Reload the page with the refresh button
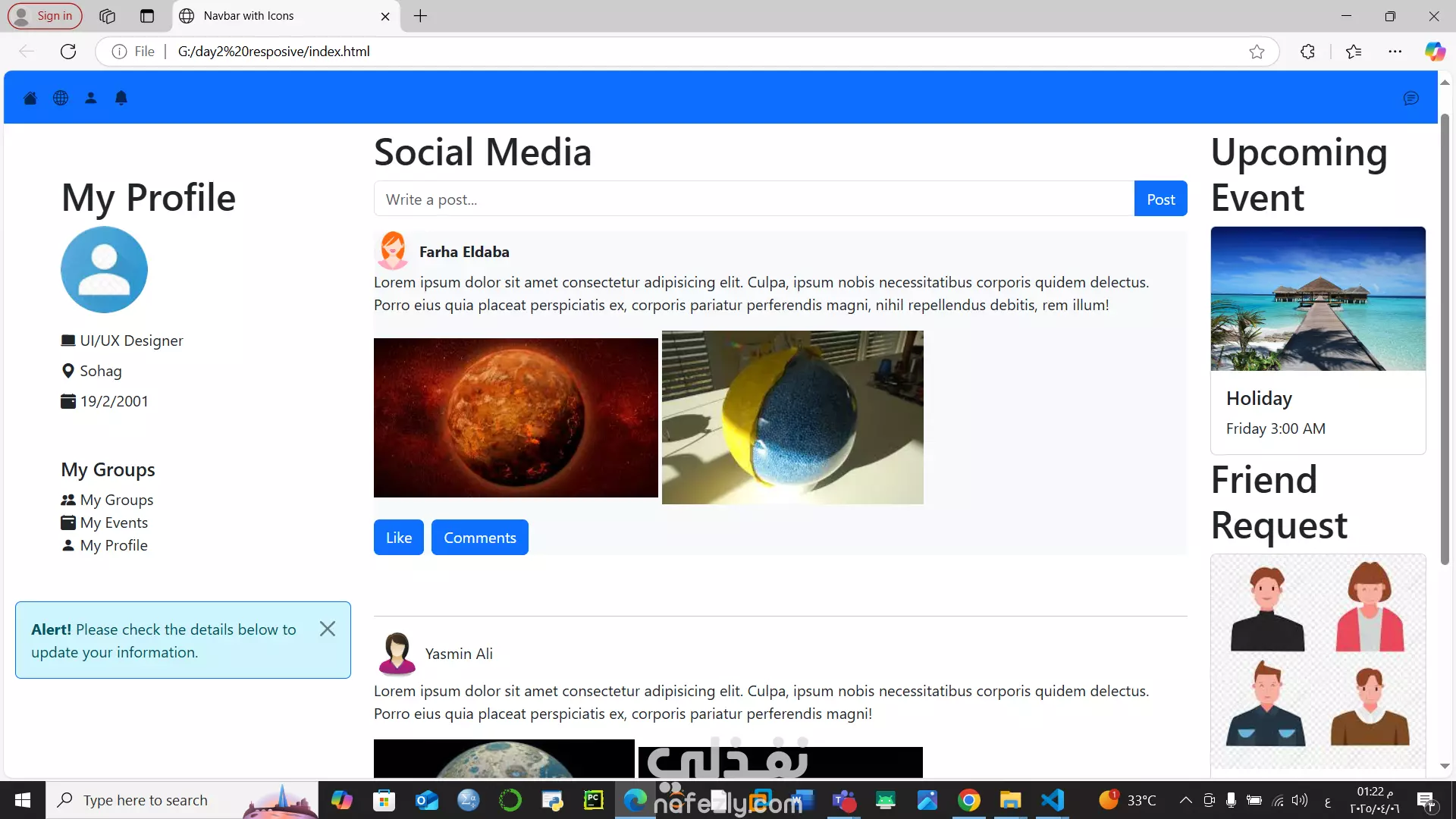The image size is (1456, 819). 68,52
